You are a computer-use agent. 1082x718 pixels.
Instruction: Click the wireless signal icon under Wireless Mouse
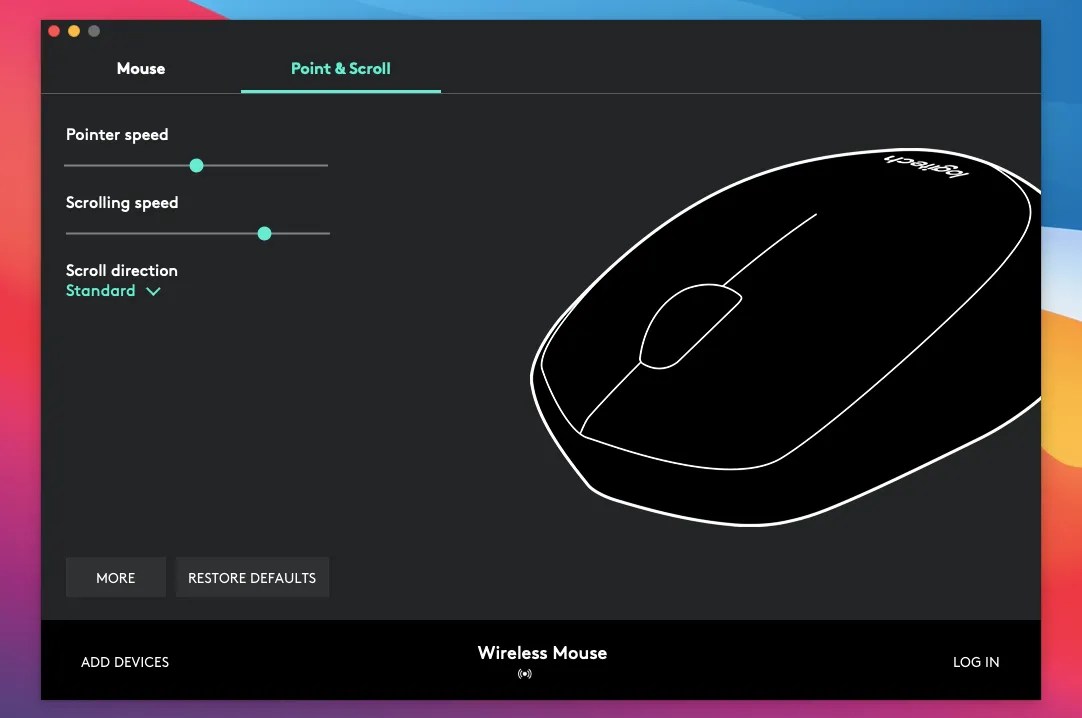pos(525,674)
